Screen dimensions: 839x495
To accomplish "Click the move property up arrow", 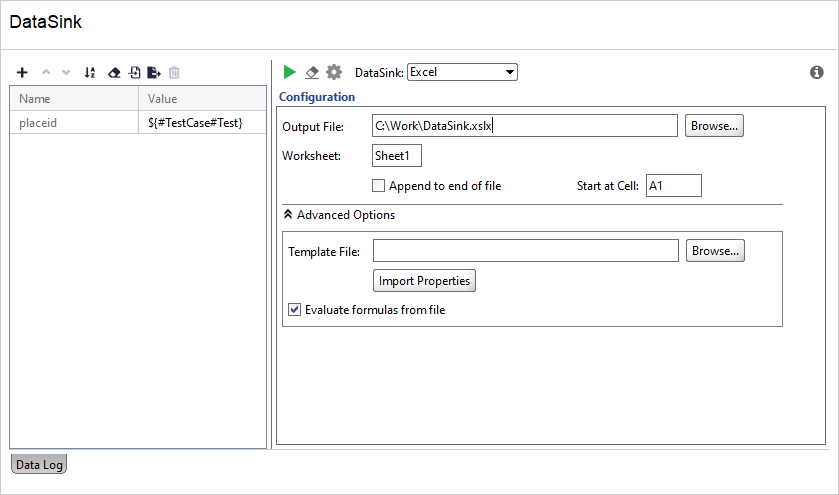I will [46, 72].
